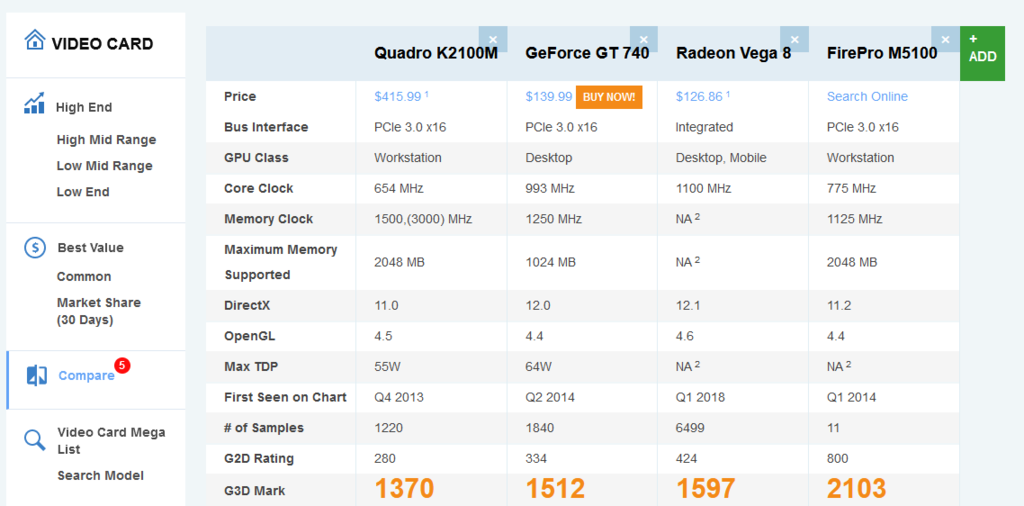The width and height of the screenshot is (1024, 506).
Task: Click the G3D Mark row label
Action: [255, 491]
